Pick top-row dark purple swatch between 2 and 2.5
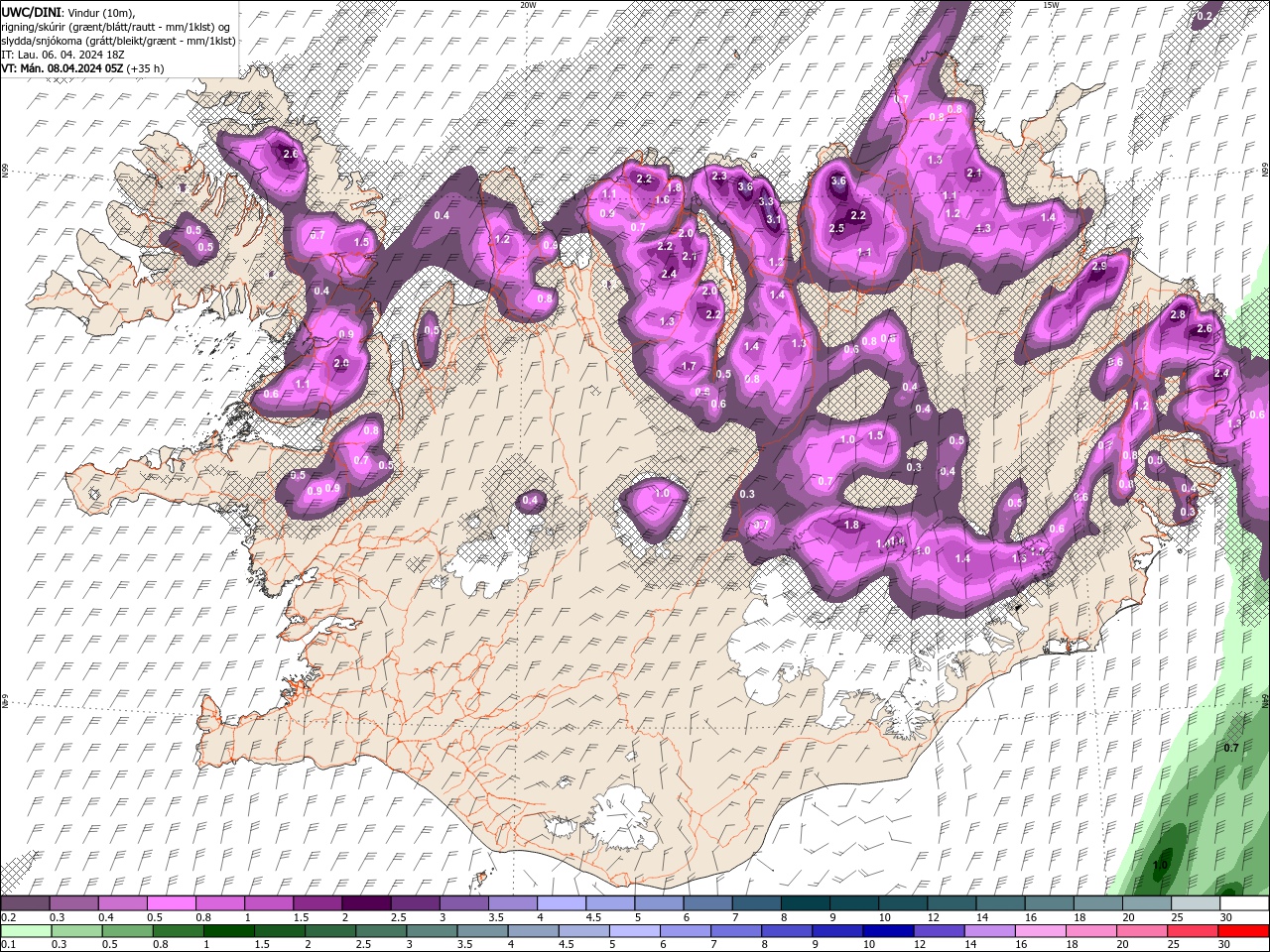Viewport: 1270px width, 952px height. pos(365,903)
